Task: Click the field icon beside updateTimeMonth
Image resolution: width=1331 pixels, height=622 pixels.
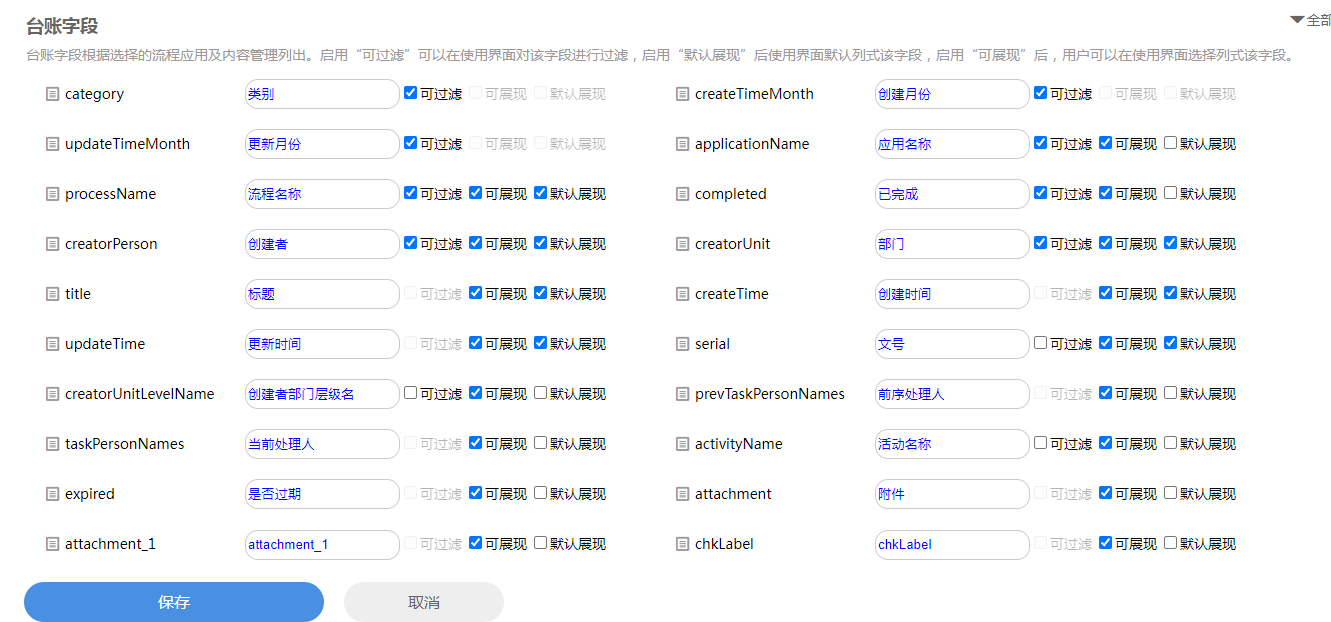Action: click(x=53, y=144)
